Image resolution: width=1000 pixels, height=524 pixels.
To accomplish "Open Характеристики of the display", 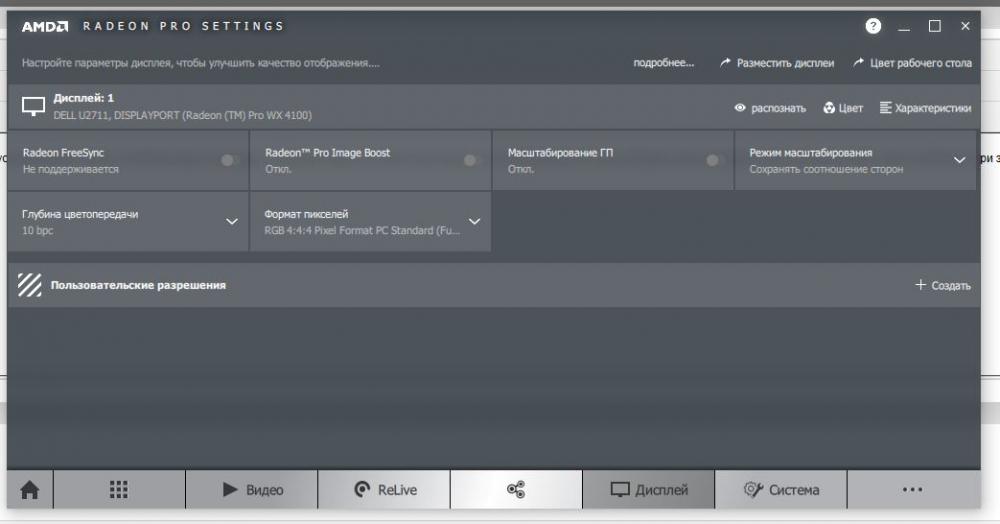I will pyautogui.click(x=933, y=108).
